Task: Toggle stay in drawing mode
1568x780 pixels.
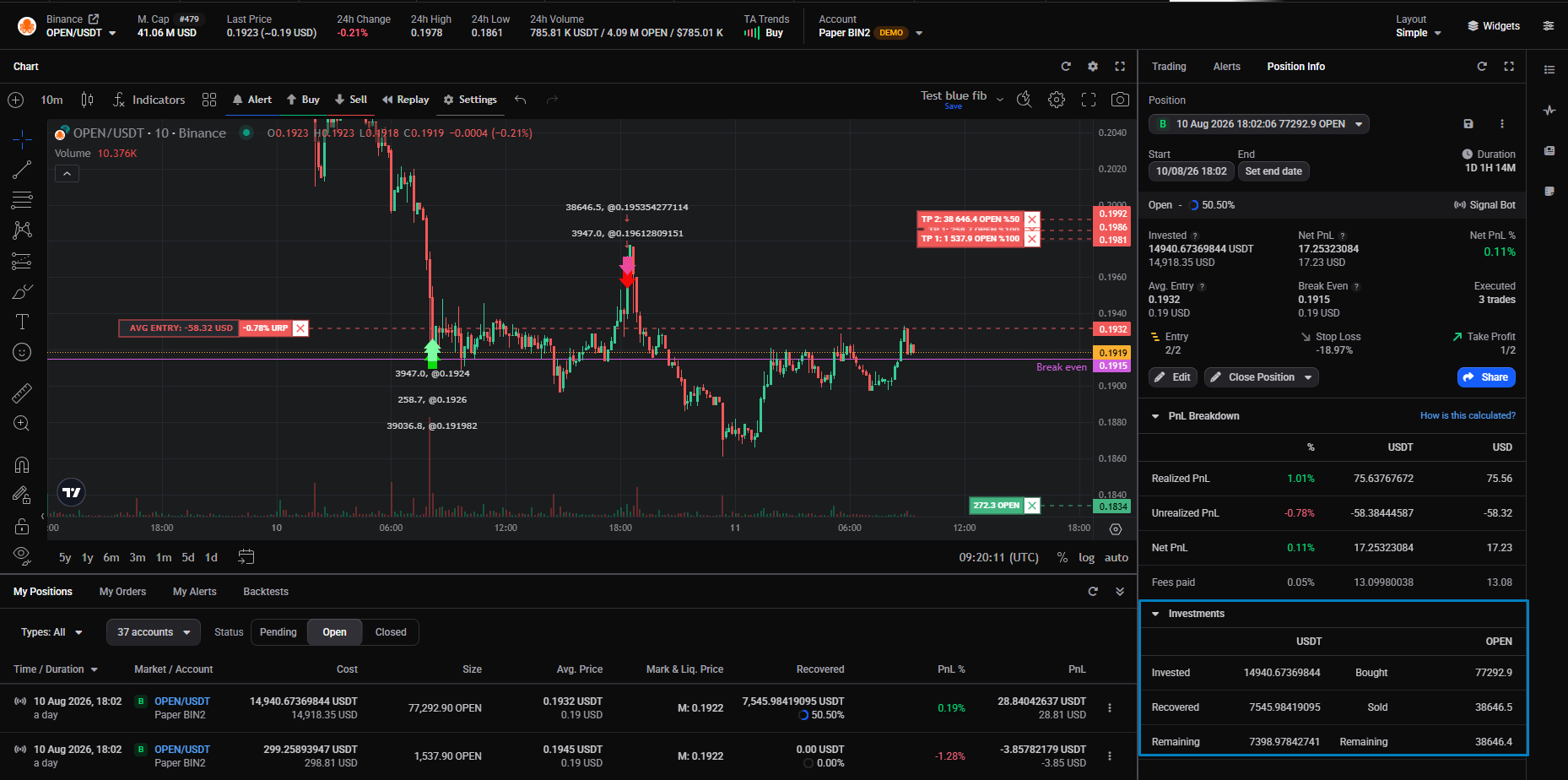Action: tap(22, 496)
